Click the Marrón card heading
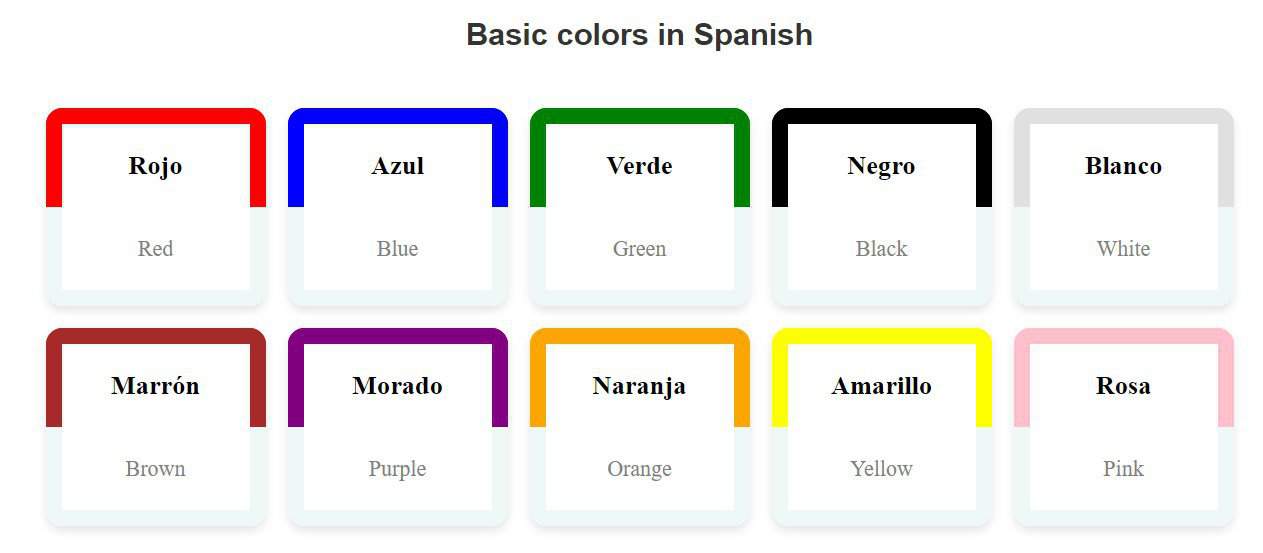Image resolution: width=1263 pixels, height=553 pixels. pyautogui.click(x=155, y=386)
